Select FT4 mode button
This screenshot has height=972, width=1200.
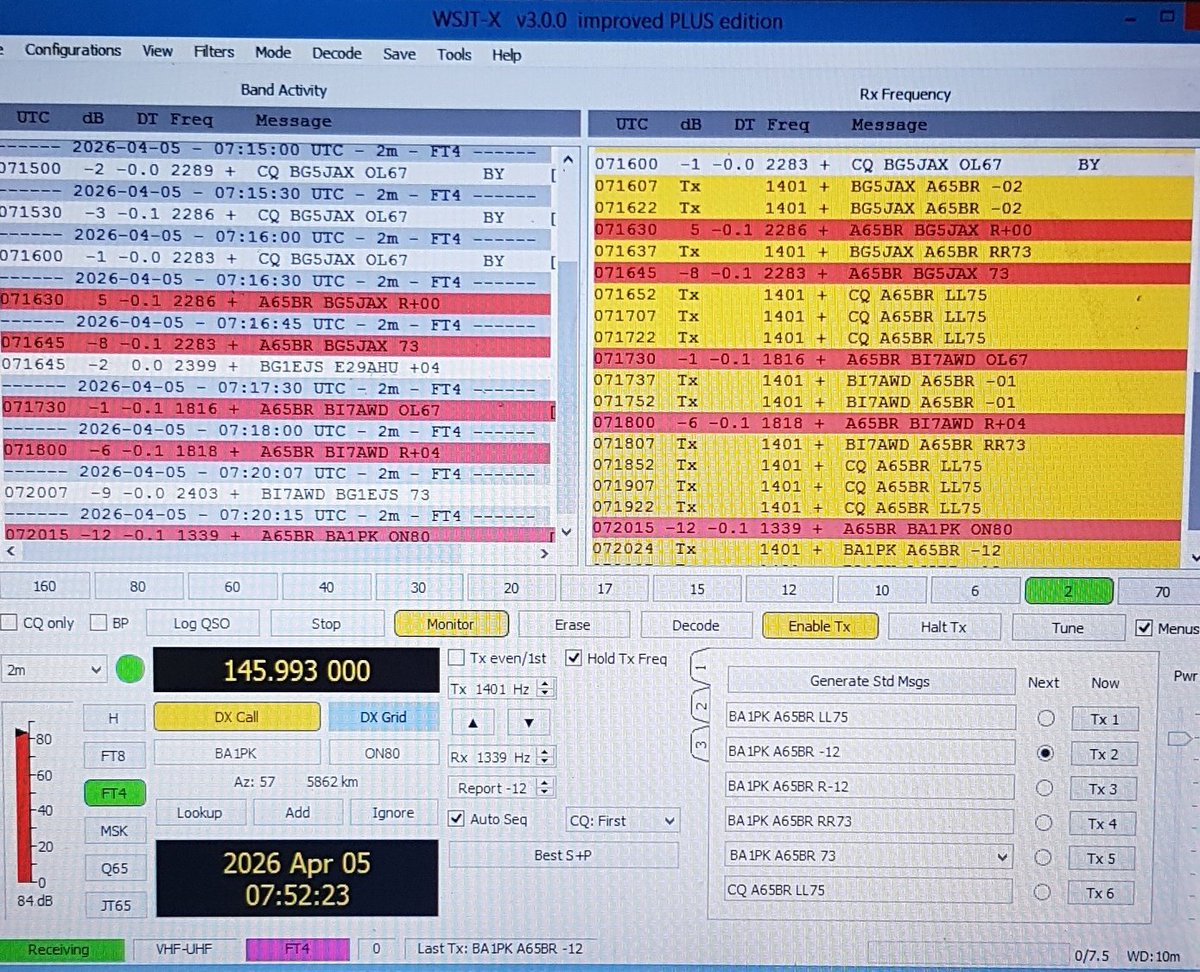(x=114, y=793)
